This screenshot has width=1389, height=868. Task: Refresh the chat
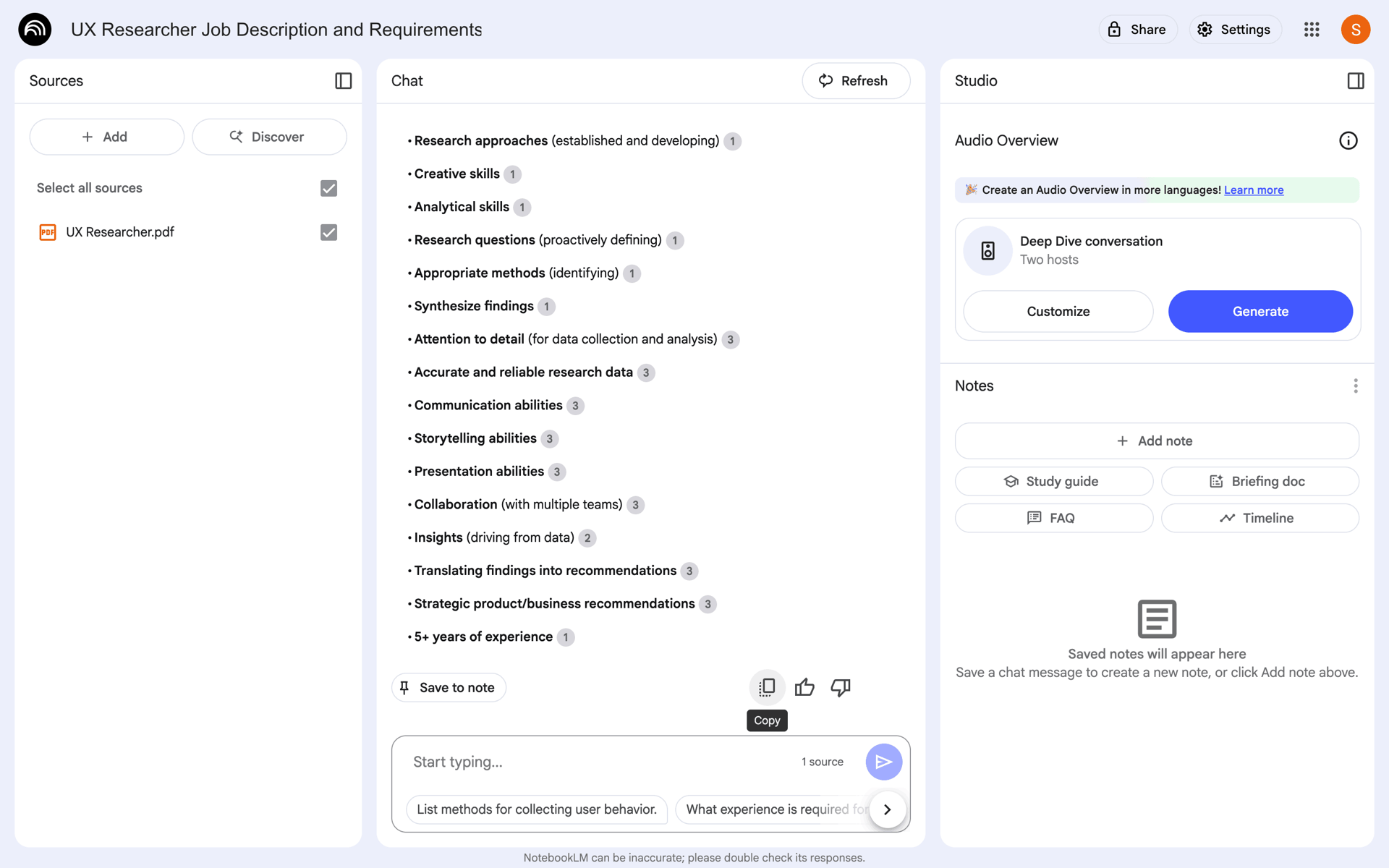point(856,81)
